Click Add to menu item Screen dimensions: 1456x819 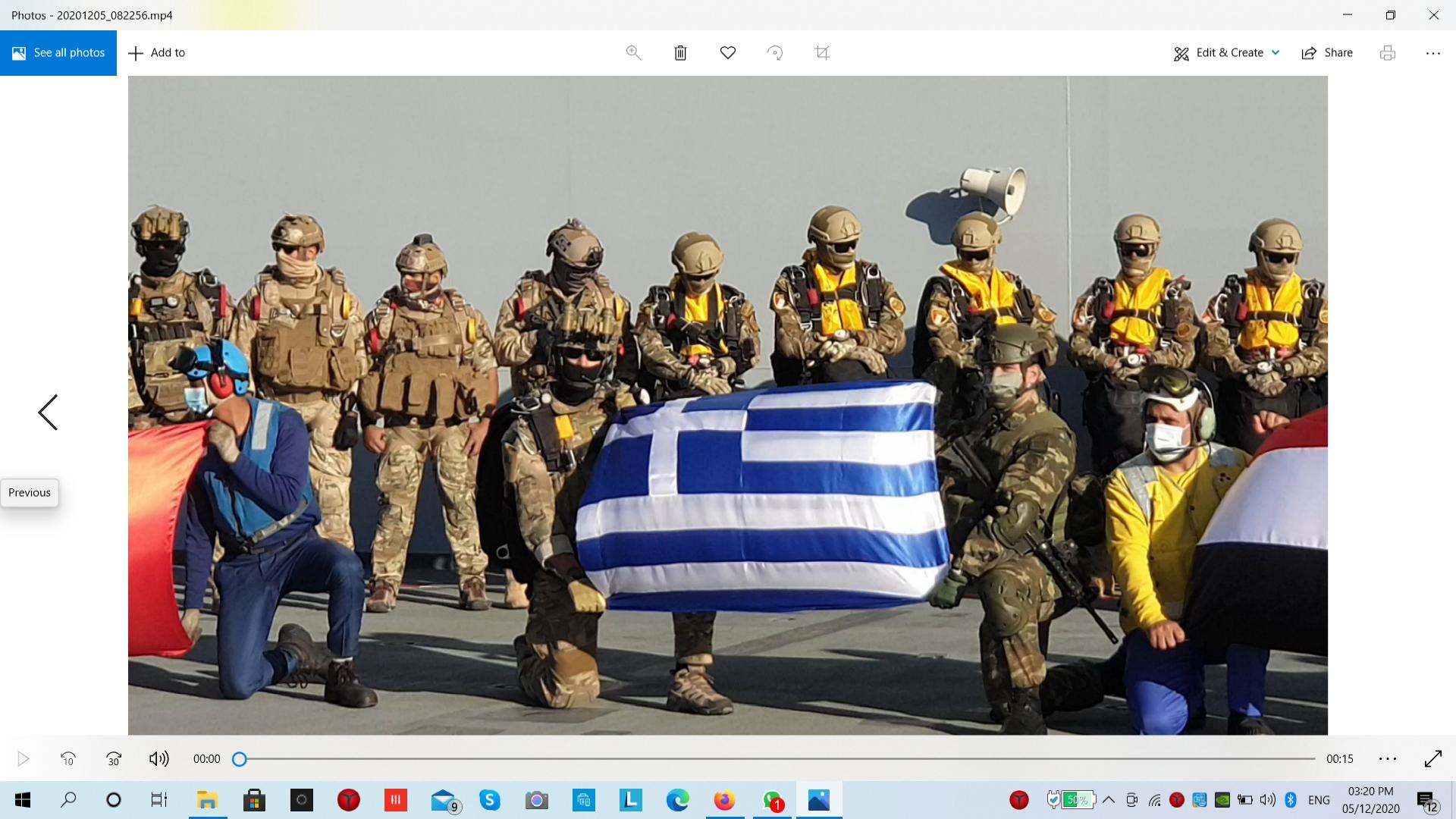tap(157, 52)
